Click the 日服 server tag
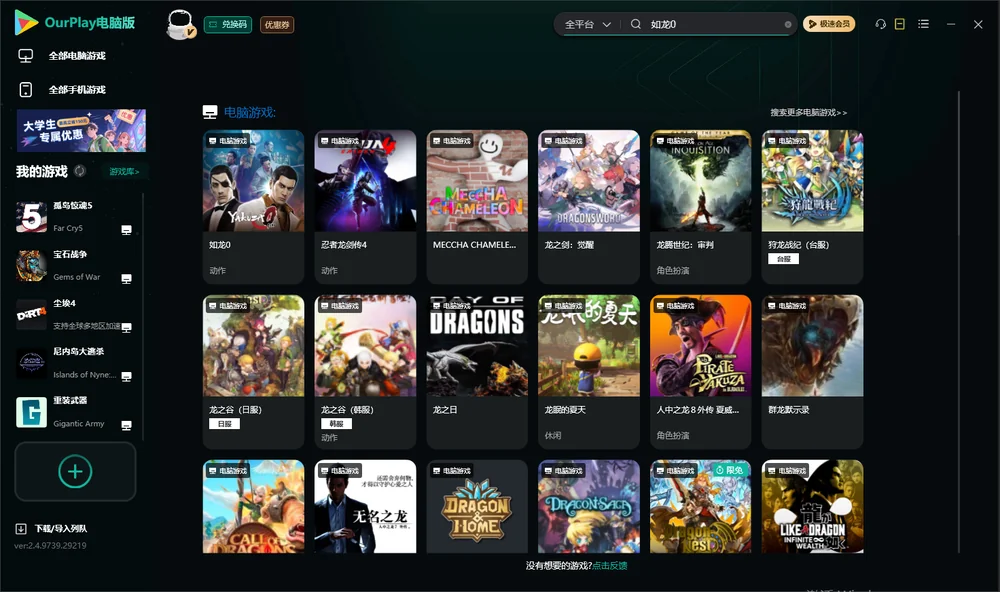 (224, 424)
